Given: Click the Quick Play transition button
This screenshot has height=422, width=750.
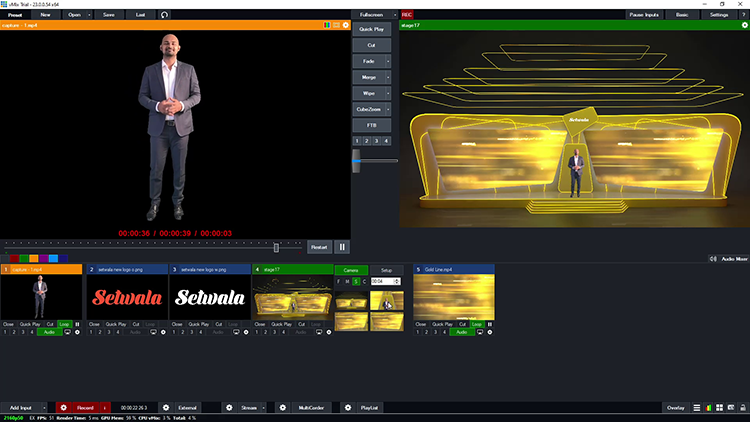Looking at the screenshot, I should point(370,30).
